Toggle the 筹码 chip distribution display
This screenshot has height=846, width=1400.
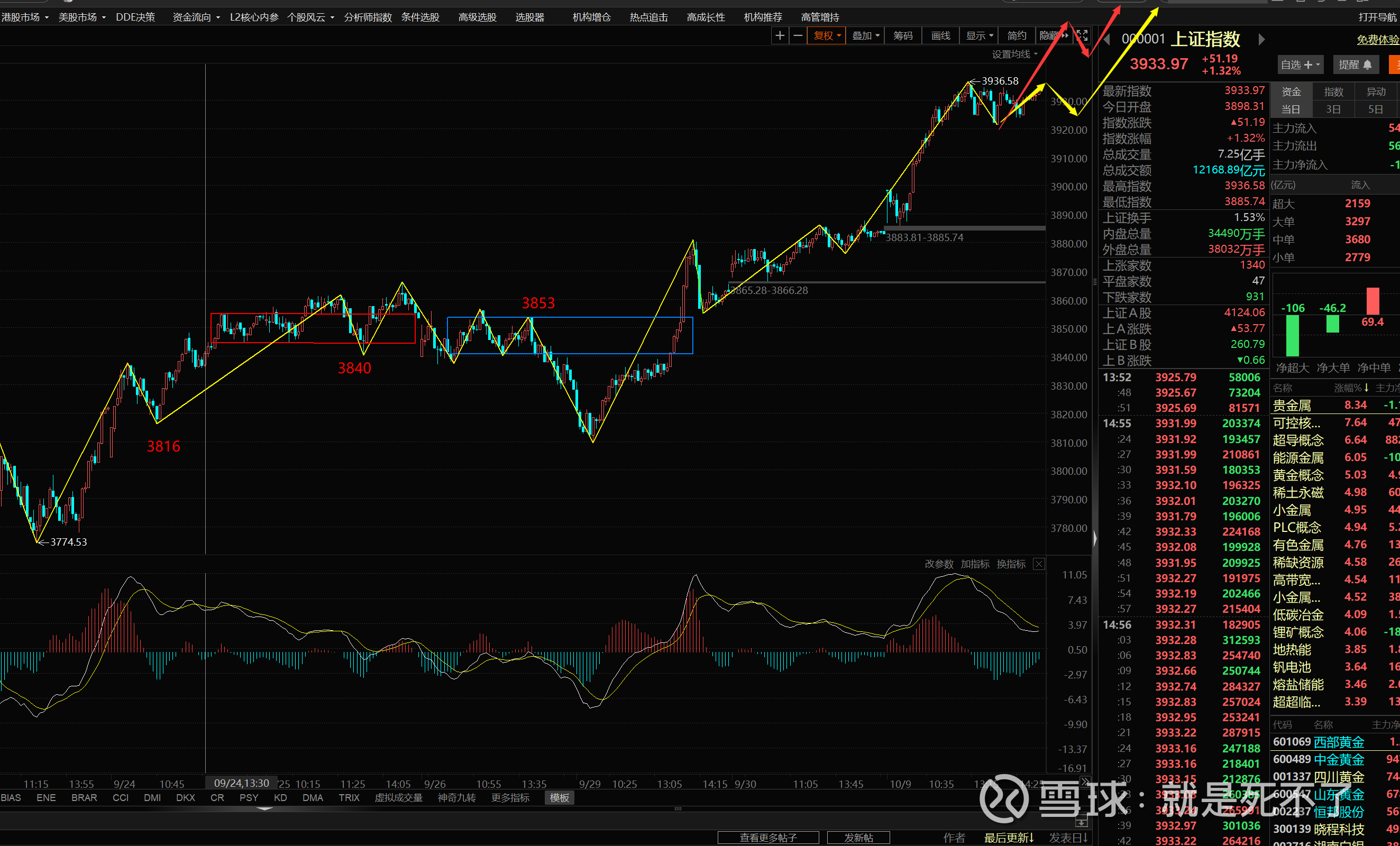click(903, 36)
